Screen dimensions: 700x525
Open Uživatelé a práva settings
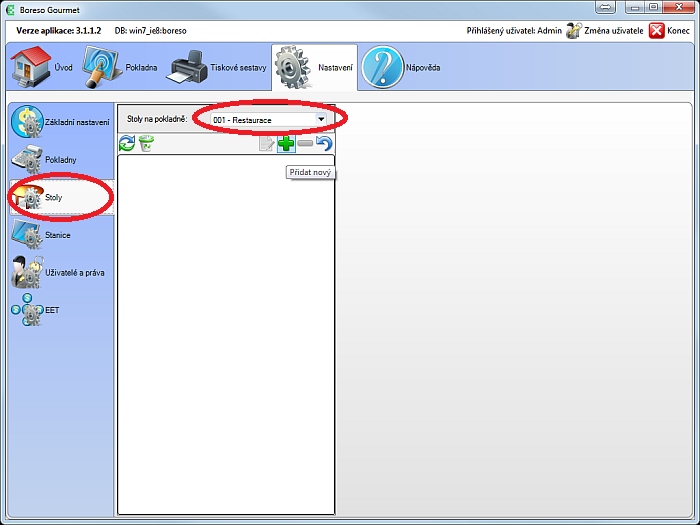click(x=60, y=272)
